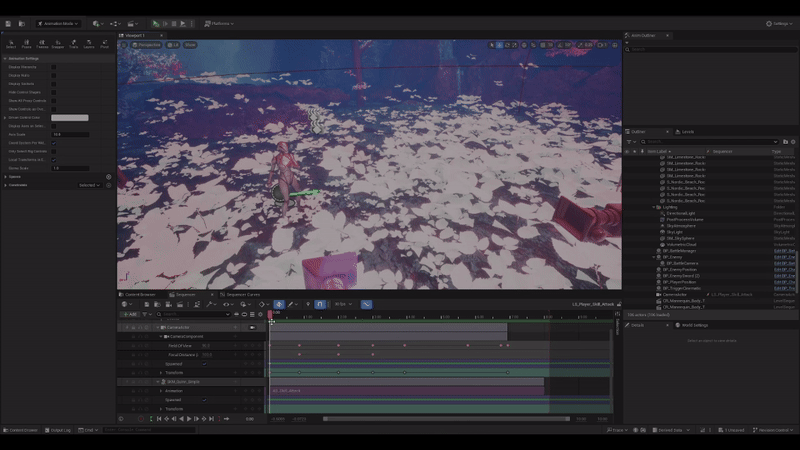Click the Pivot tool icon
Viewport: 800px width, 450px height.
105,43
